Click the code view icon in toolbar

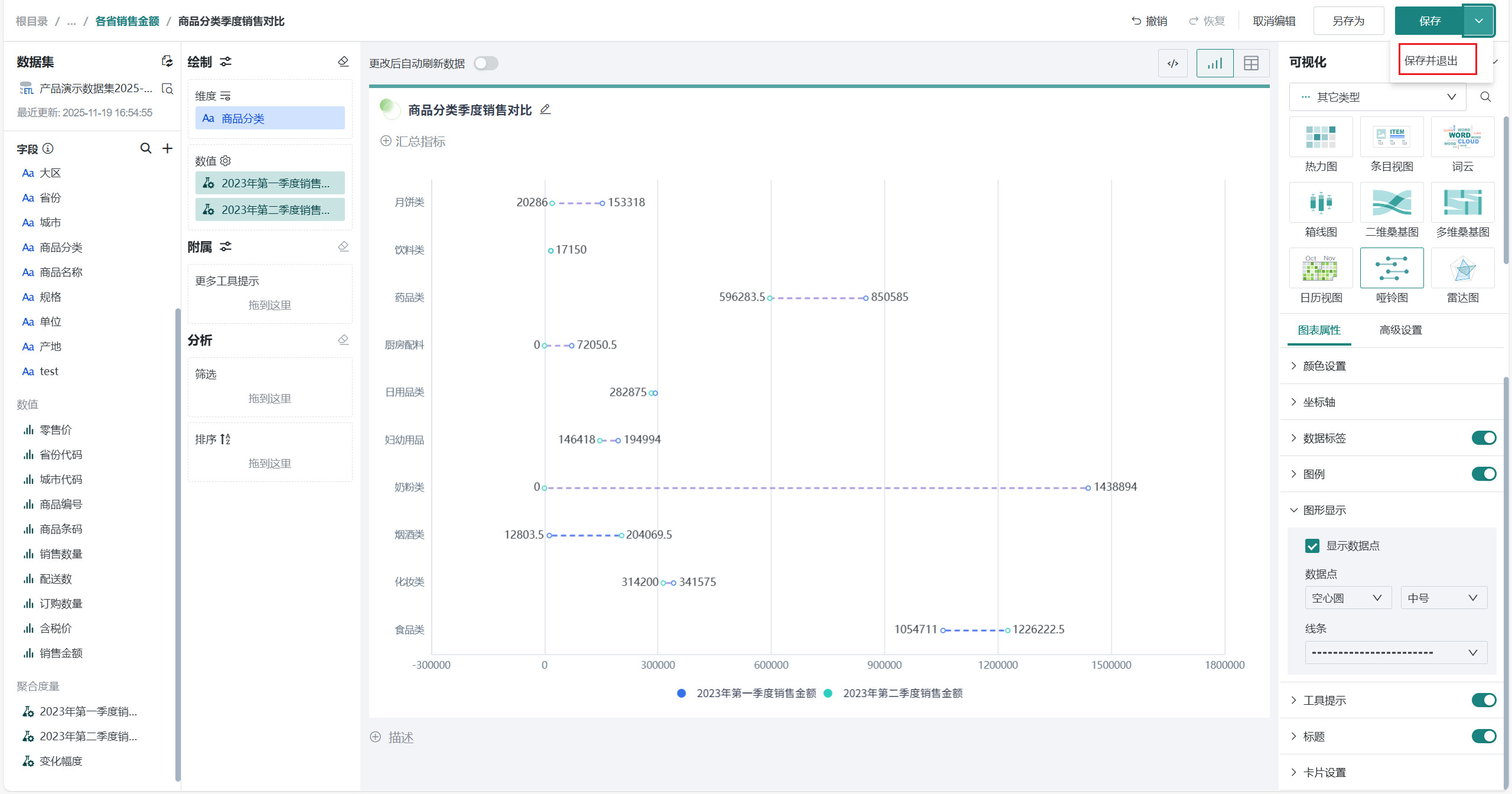click(x=1173, y=63)
